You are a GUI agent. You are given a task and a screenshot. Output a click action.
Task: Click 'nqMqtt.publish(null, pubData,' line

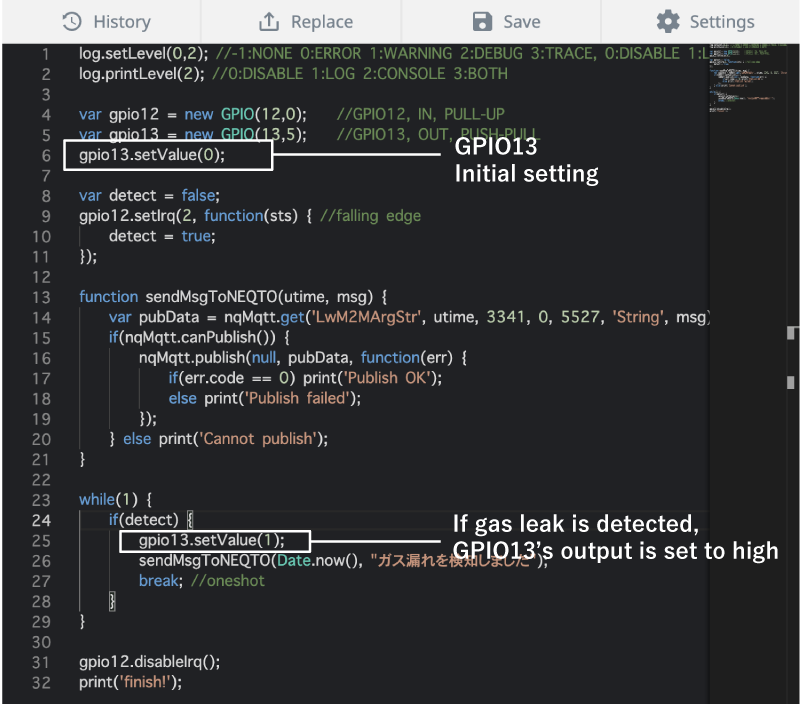coord(246,358)
